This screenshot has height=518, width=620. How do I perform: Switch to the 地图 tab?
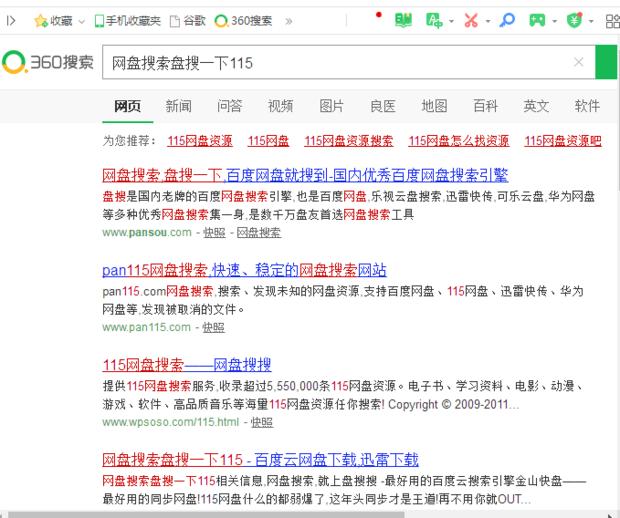[x=434, y=106]
